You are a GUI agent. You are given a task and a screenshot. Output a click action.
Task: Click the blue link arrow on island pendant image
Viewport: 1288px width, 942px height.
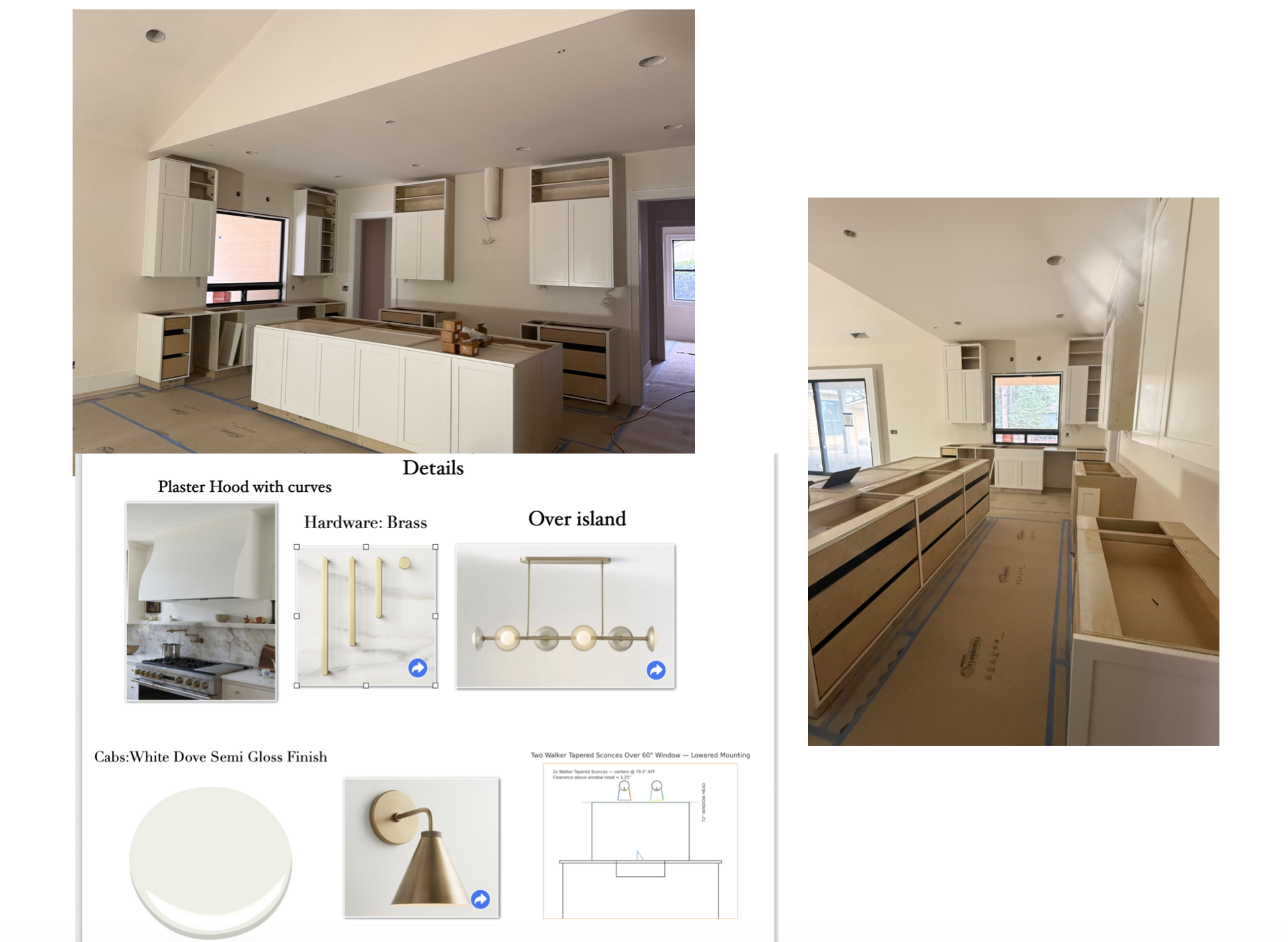click(655, 670)
